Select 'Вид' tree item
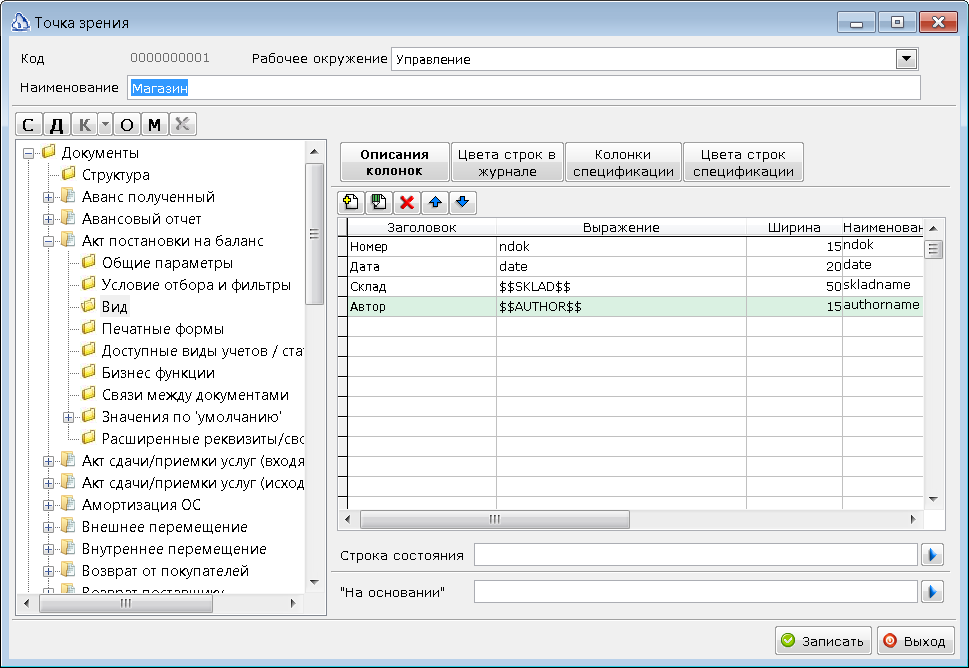Image resolution: width=969 pixels, height=668 pixels. pos(114,307)
